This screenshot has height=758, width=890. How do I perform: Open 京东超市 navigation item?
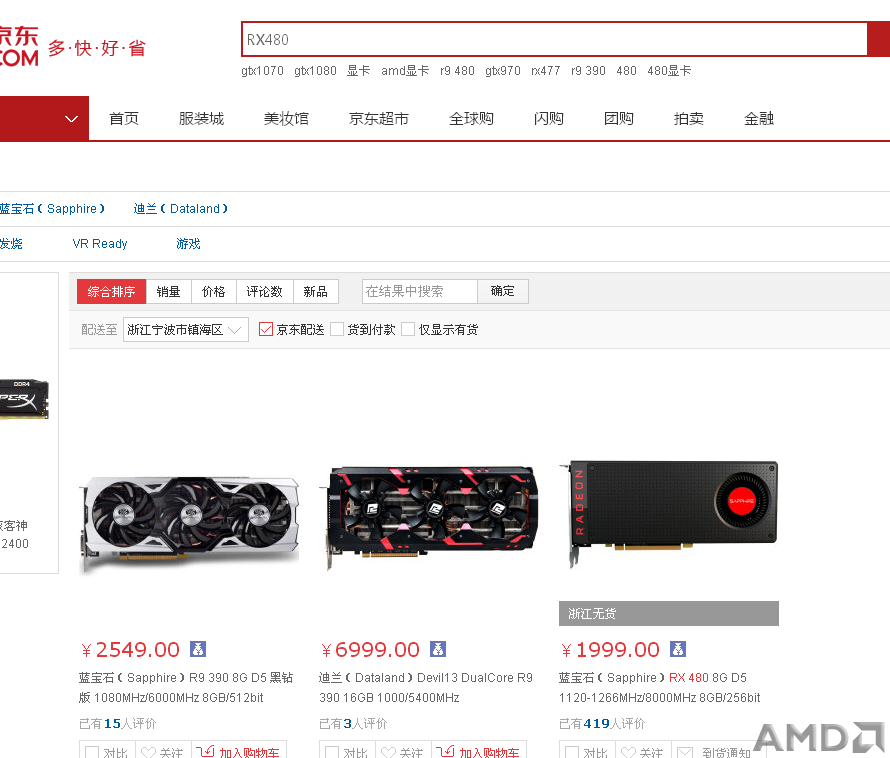(x=379, y=119)
